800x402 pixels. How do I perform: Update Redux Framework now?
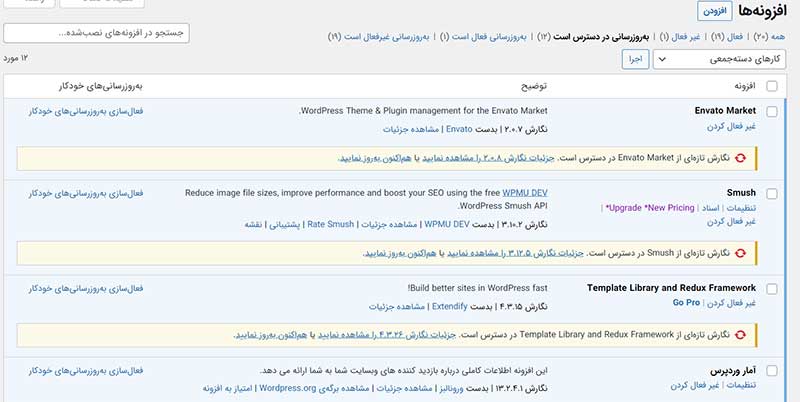(272, 335)
